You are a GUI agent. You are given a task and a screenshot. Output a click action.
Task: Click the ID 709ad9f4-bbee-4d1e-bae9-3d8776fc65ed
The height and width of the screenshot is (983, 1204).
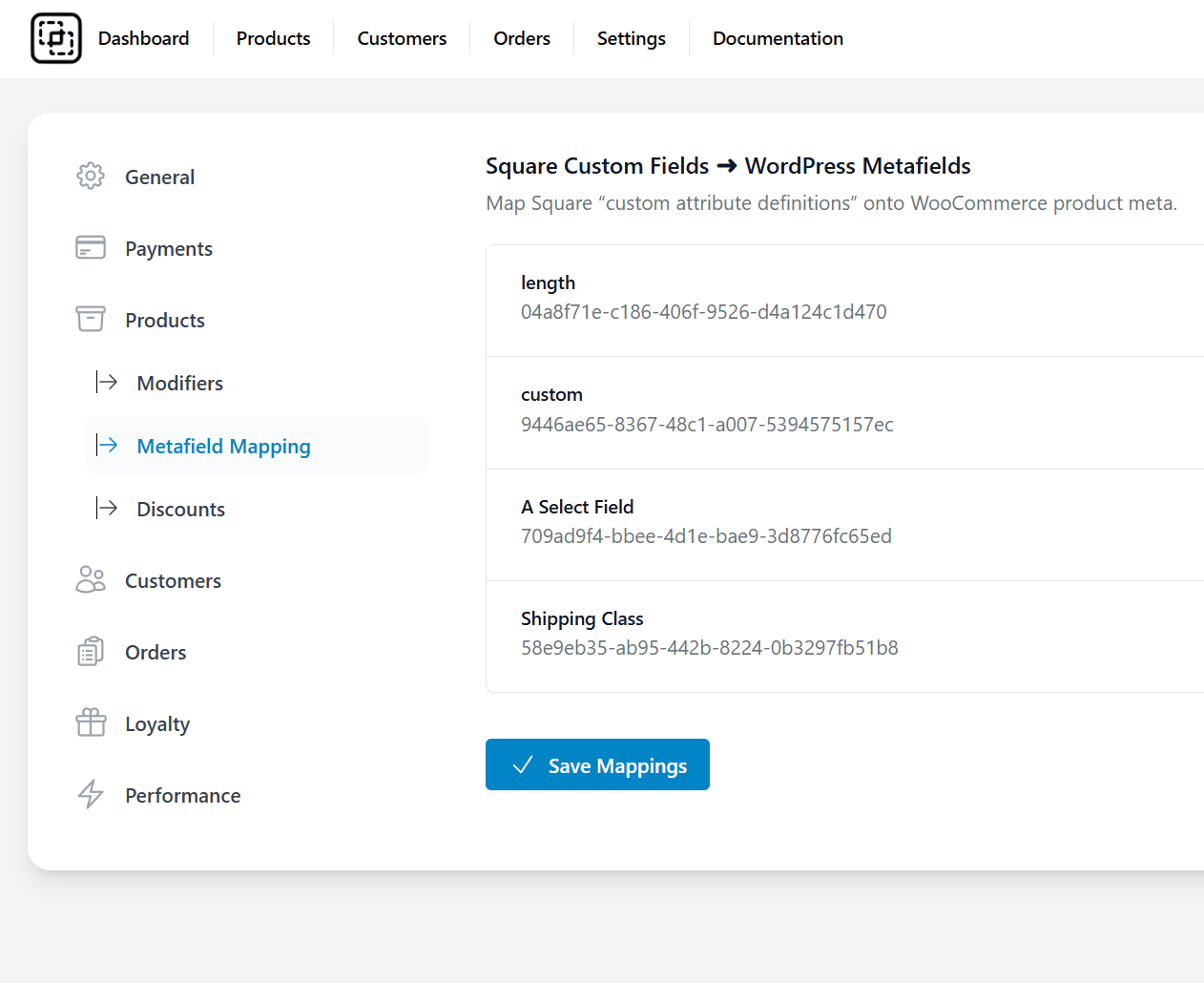(706, 536)
